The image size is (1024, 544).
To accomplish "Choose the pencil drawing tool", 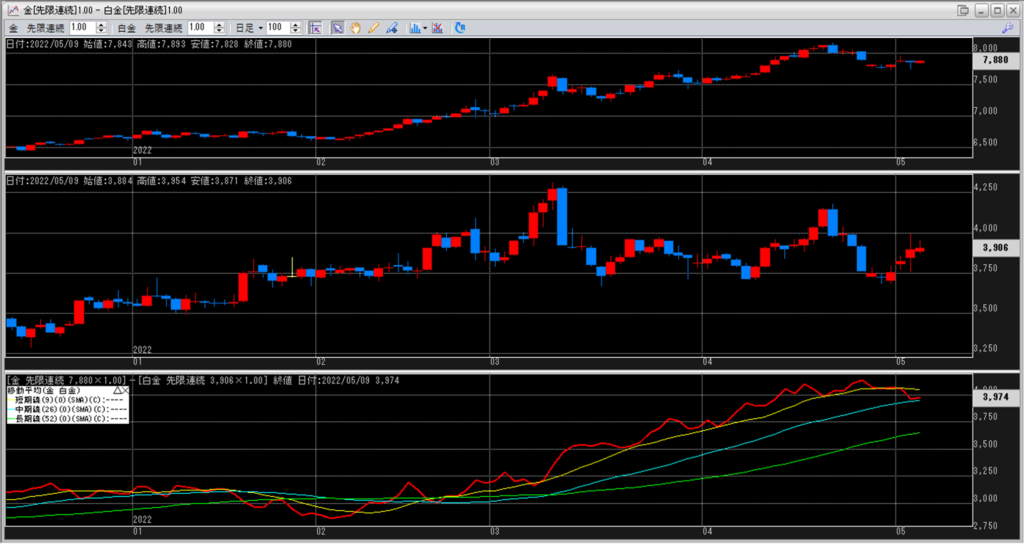I will (373, 27).
